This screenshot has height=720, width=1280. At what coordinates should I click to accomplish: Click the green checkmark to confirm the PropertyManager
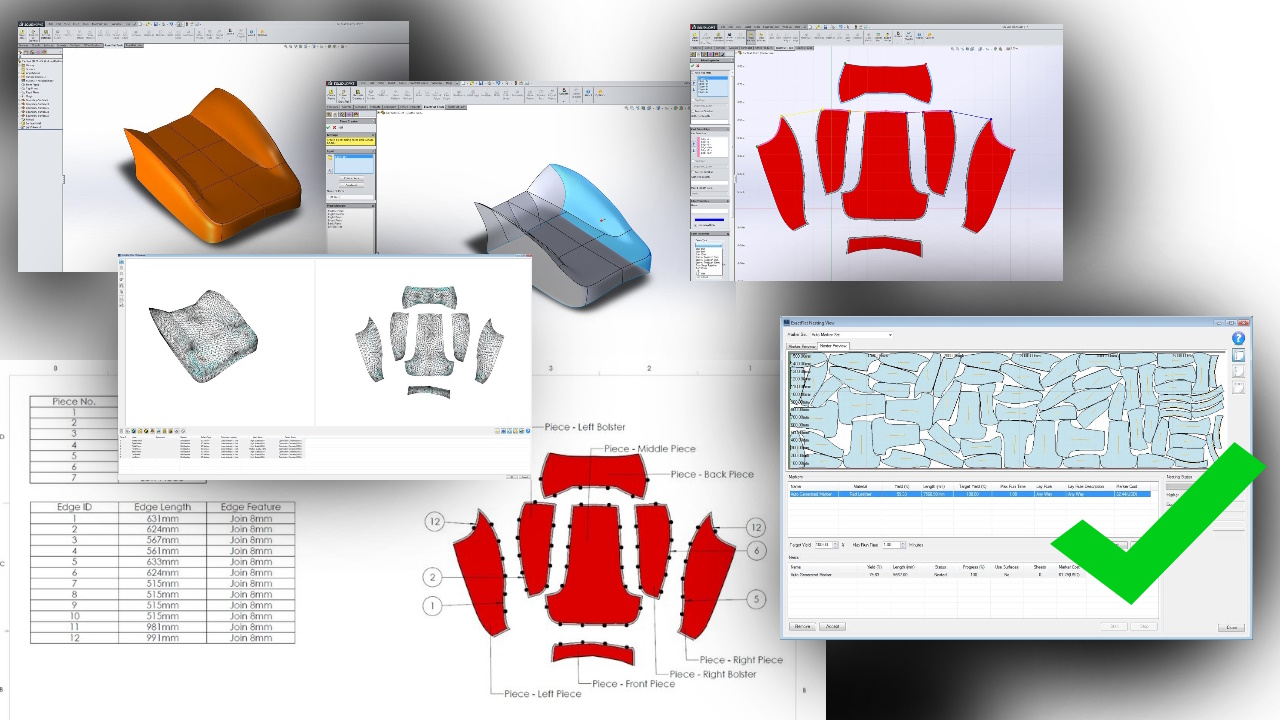pyautogui.click(x=327, y=126)
